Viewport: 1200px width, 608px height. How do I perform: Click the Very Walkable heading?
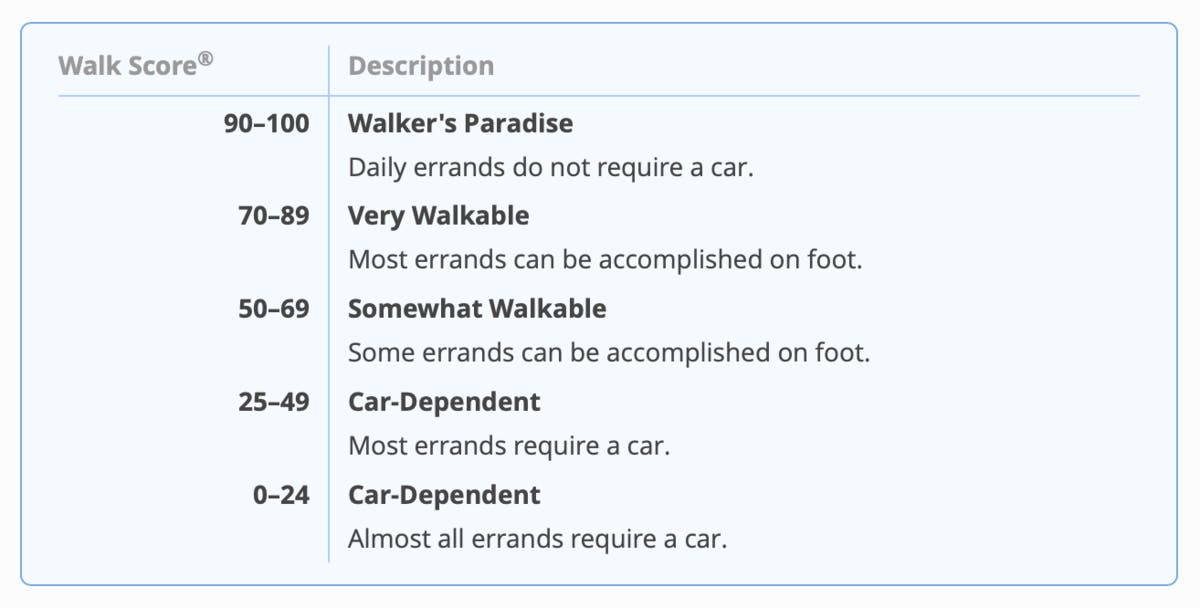[x=438, y=216]
